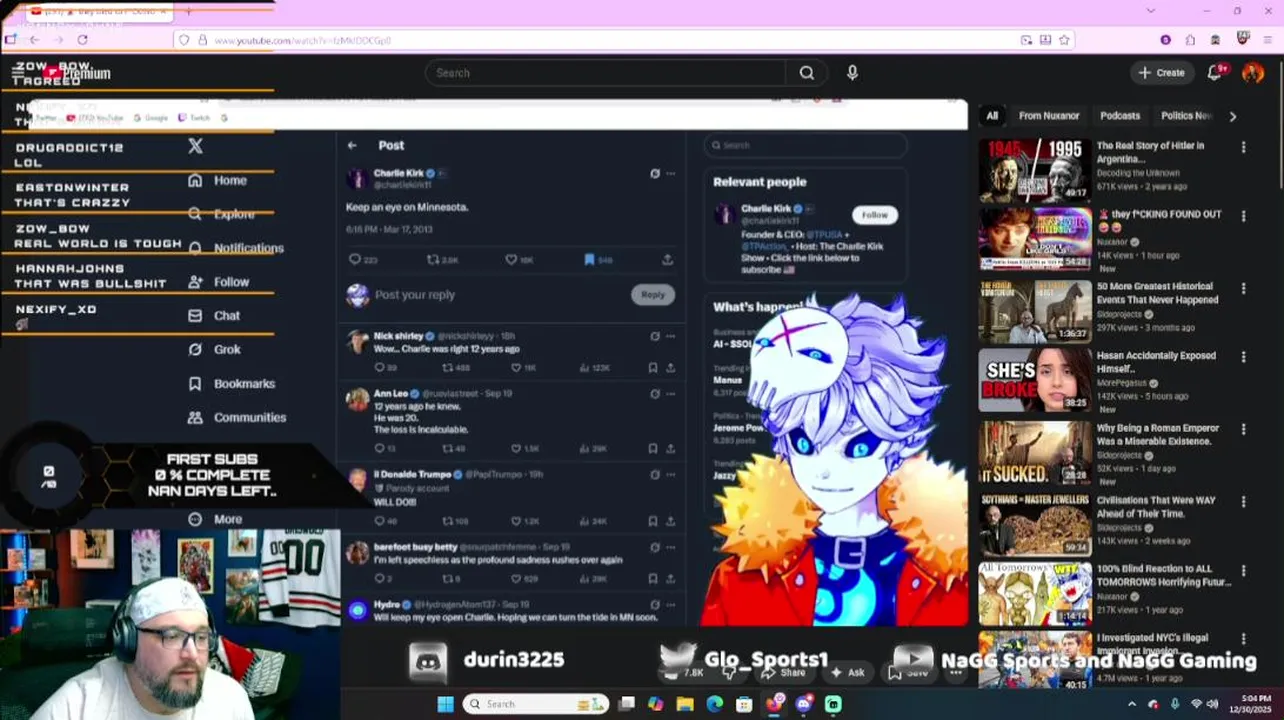Click the YouTube search magnifier button
This screenshot has width=1284, height=720.
pyautogui.click(x=806, y=72)
